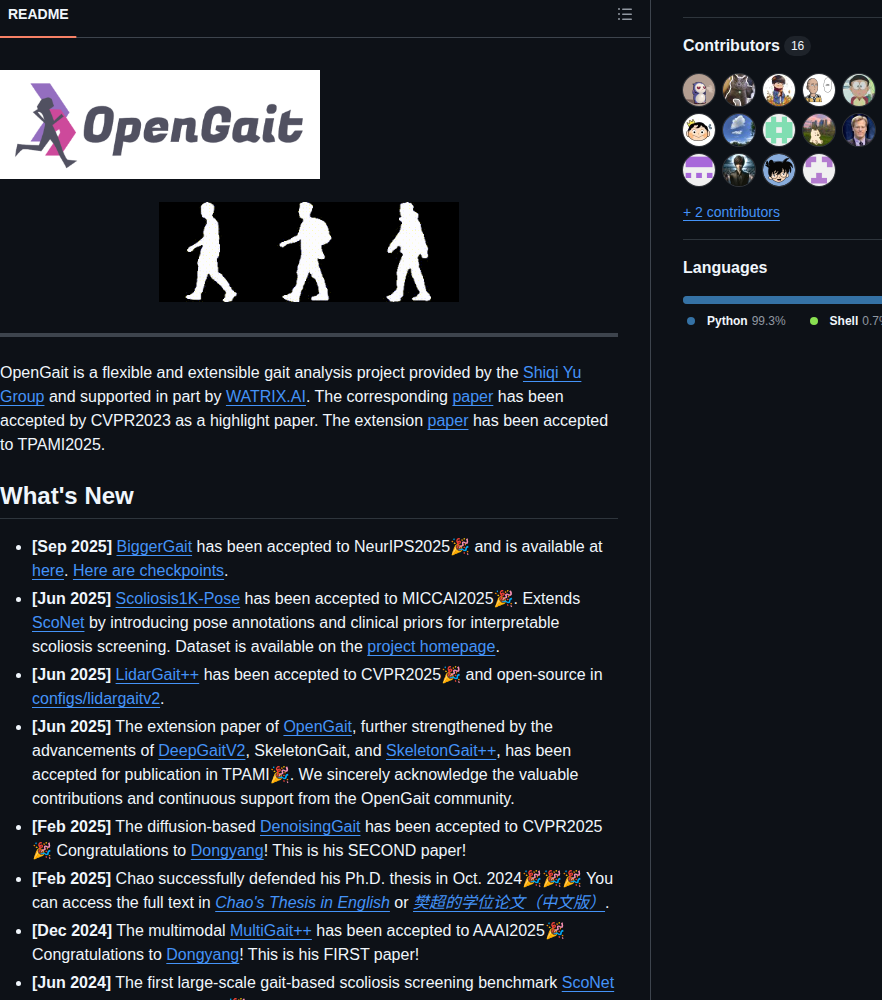Viewport: 882px width, 1000px height.
Task: Click the What's New heading
Action: (x=67, y=496)
